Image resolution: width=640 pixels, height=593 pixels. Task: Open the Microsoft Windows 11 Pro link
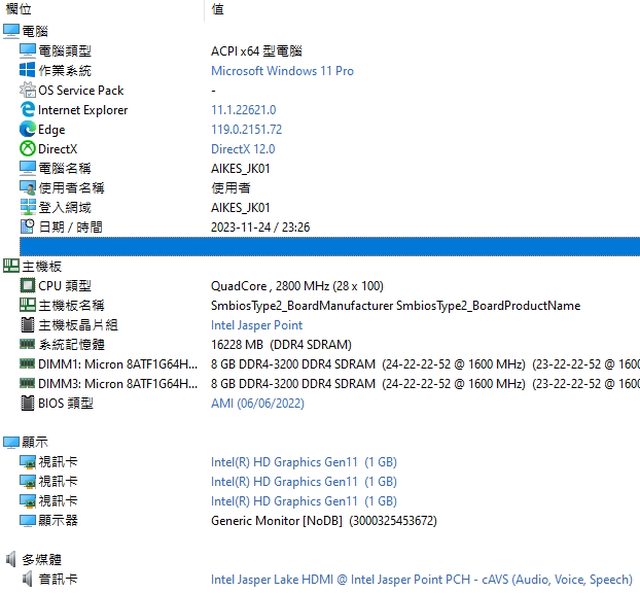pyautogui.click(x=282, y=71)
